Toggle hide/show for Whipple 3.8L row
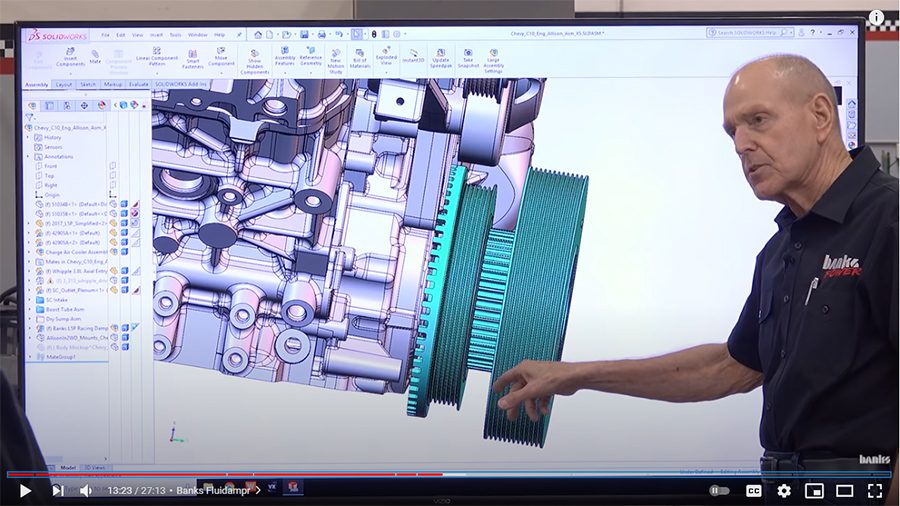The image size is (900, 506). tap(114, 271)
